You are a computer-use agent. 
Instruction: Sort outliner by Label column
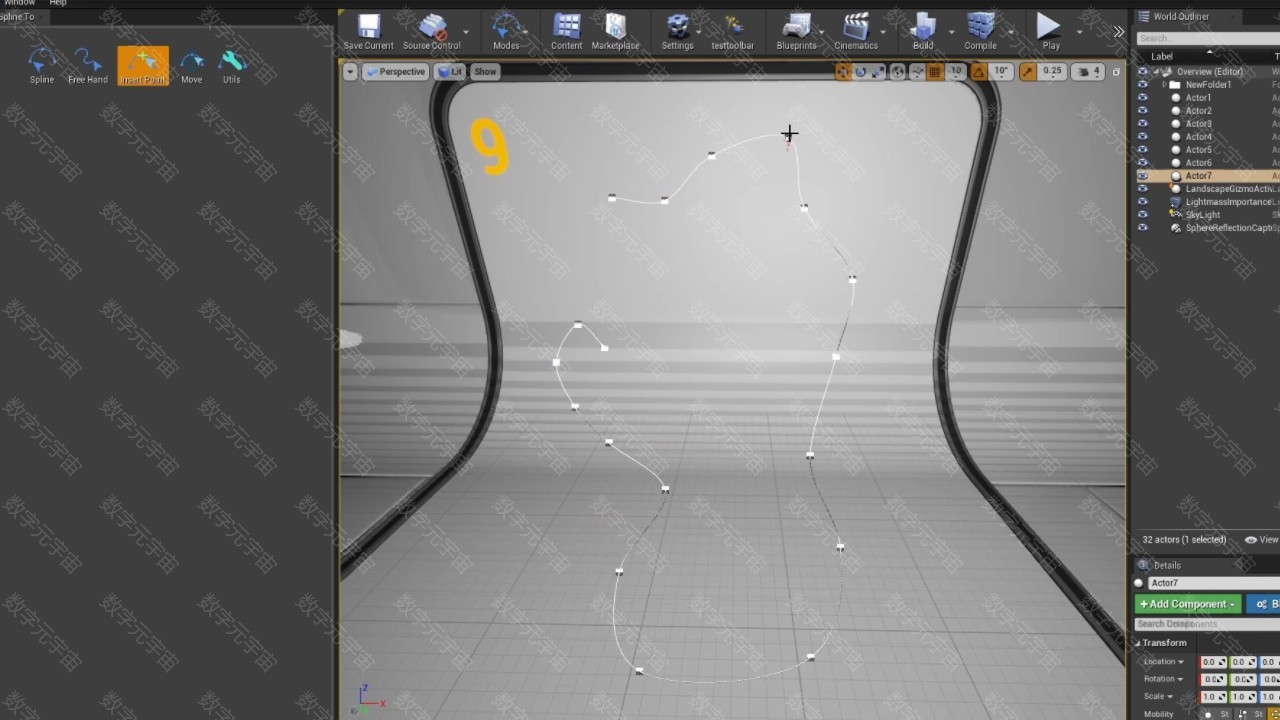[x=1162, y=56]
